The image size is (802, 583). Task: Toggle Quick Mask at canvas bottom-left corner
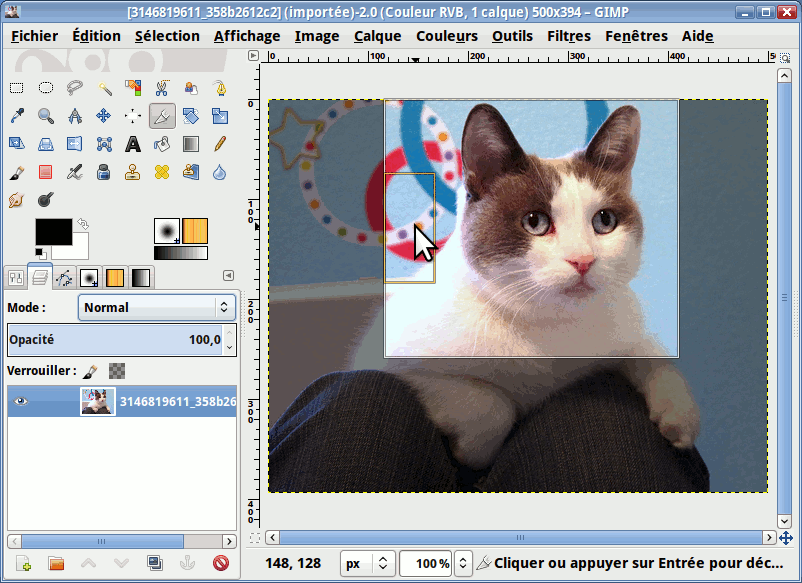254,538
